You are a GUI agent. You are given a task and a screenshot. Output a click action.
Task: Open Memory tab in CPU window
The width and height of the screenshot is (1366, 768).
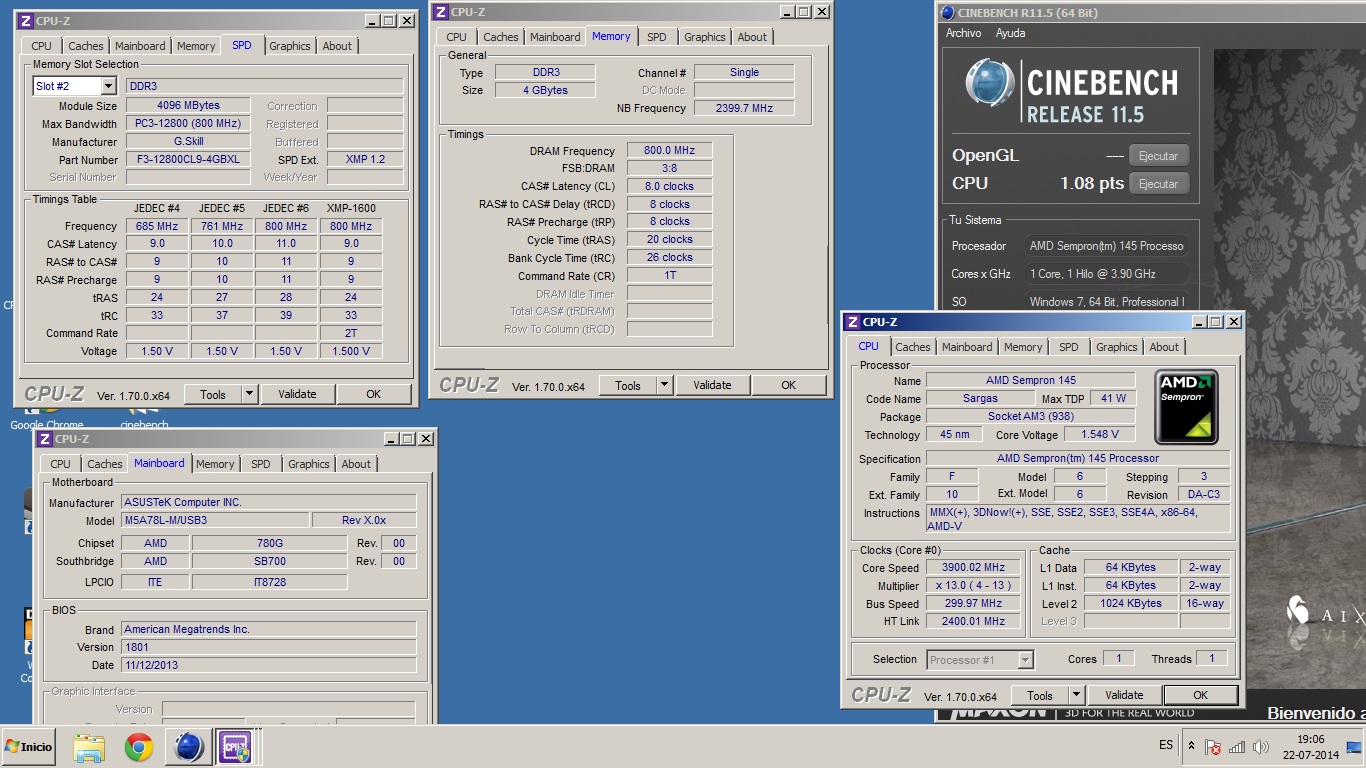[1023, 347]
